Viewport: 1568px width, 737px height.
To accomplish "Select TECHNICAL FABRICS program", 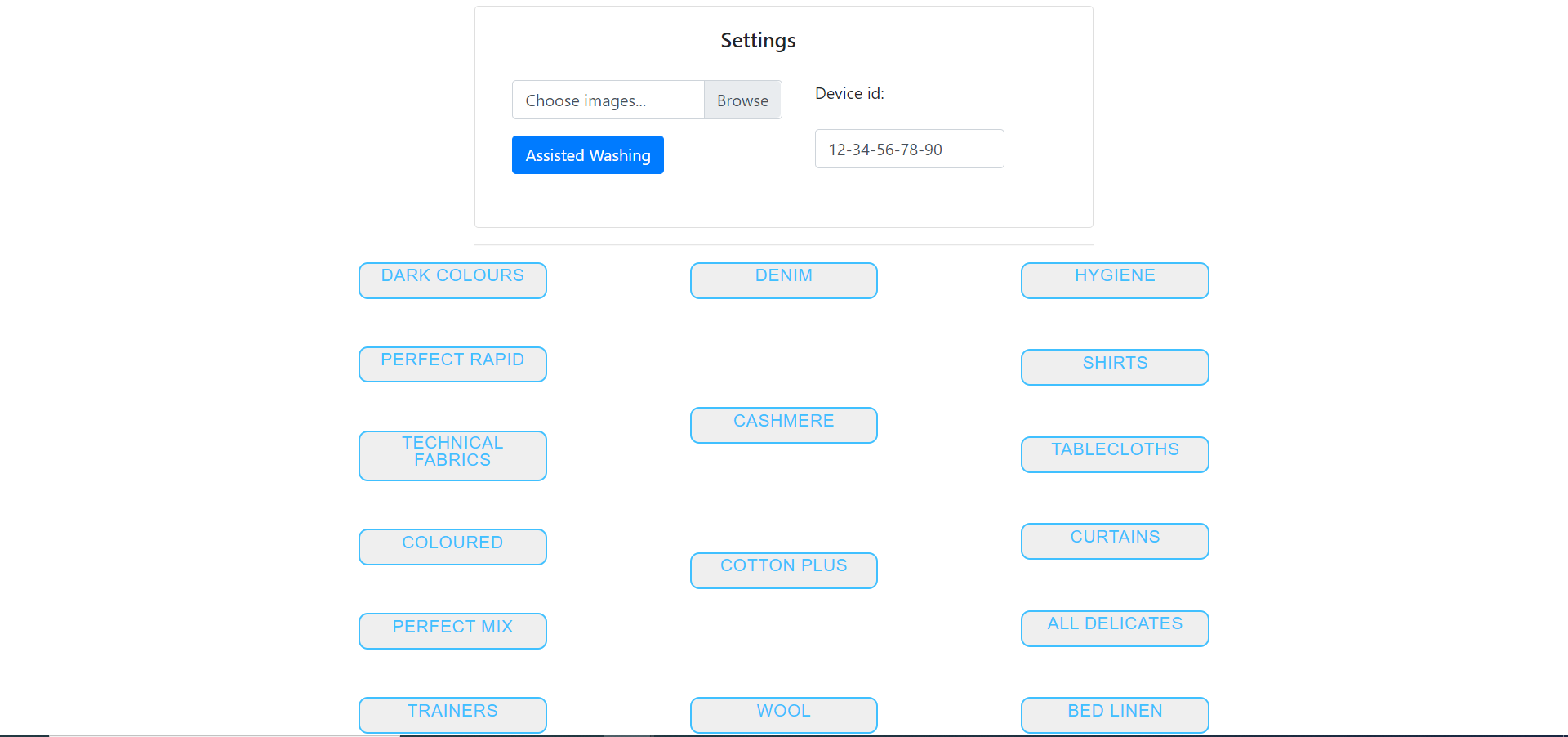I will (452, 455).
